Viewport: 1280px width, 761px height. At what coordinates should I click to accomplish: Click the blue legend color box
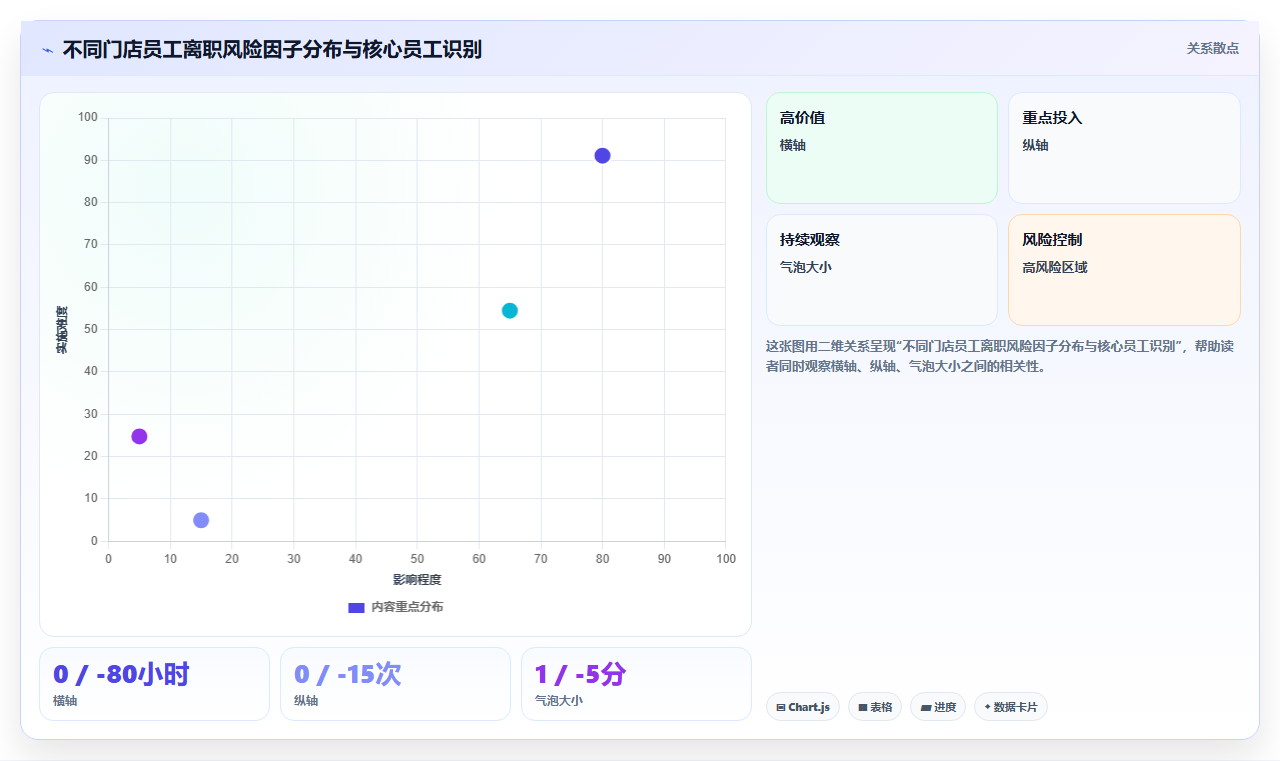[x=356, y=608]
